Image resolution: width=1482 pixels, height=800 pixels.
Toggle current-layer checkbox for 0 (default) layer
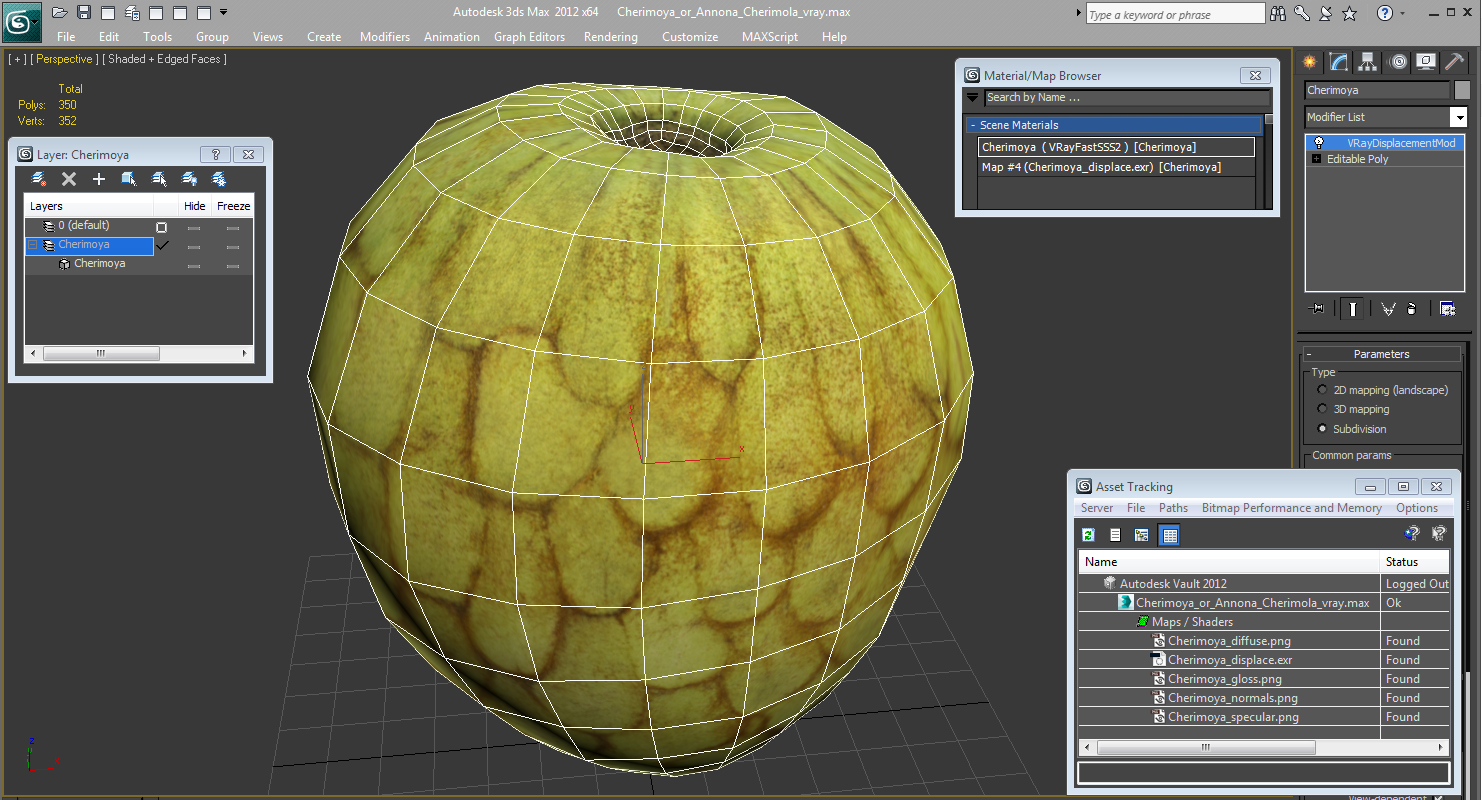point(161,227)
